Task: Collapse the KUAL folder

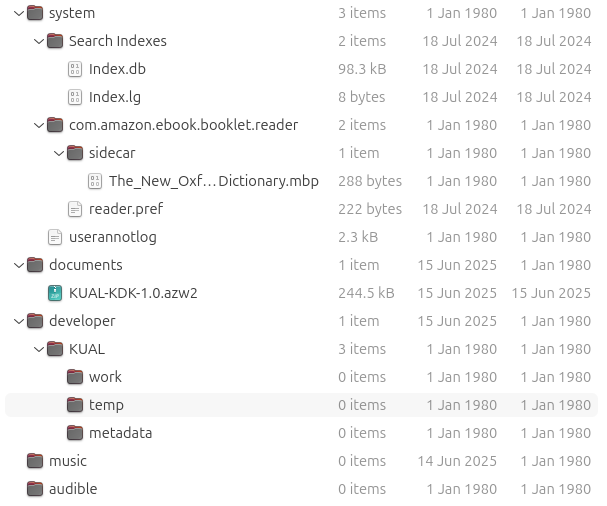Action: pyautogui.click(x=39, y=349)
